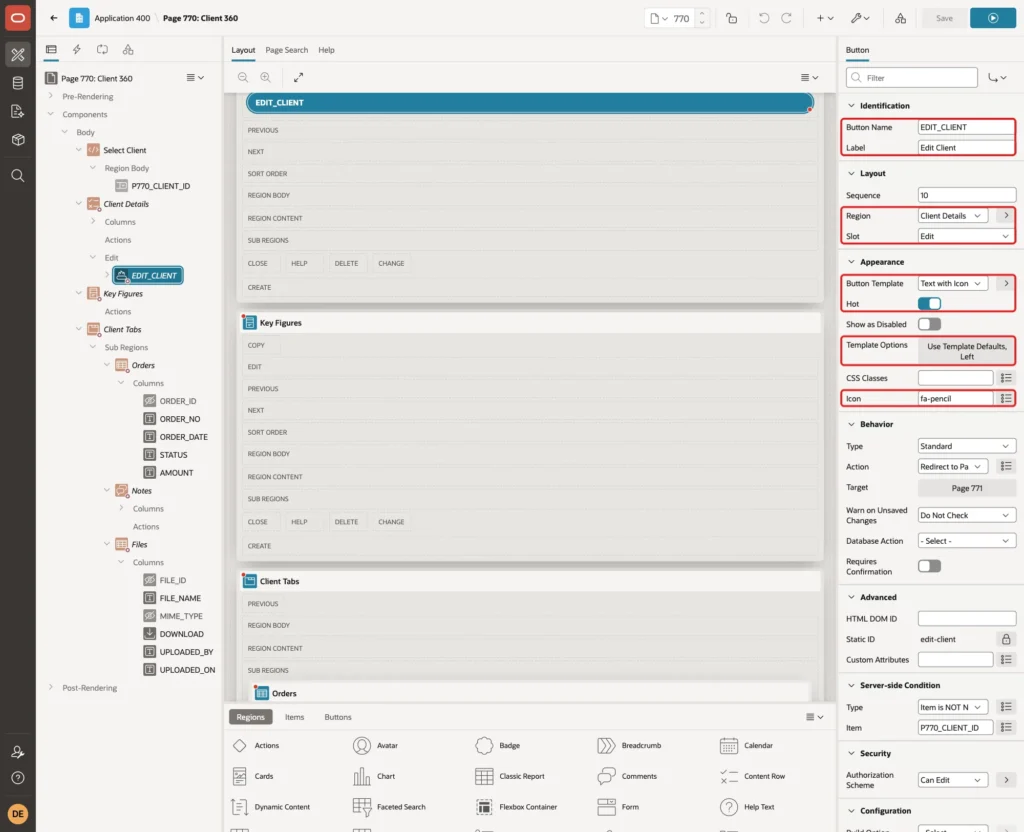Screen dimensions: 1024x832
Task: Open the Help tab
Action: pos(326,50)
